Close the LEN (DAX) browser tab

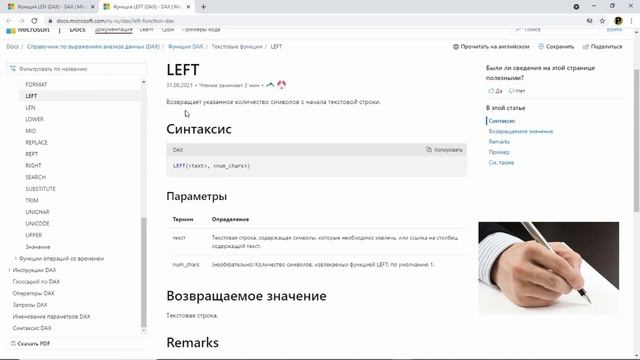(92, 7)
